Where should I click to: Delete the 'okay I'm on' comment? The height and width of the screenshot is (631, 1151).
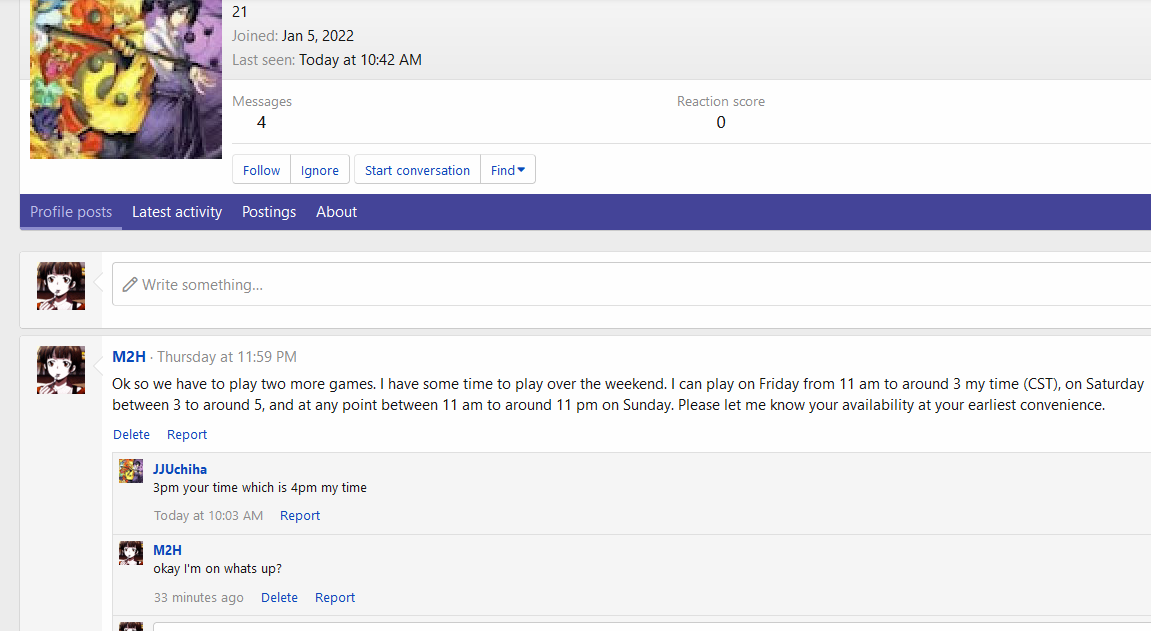click(x=279, y=598)
